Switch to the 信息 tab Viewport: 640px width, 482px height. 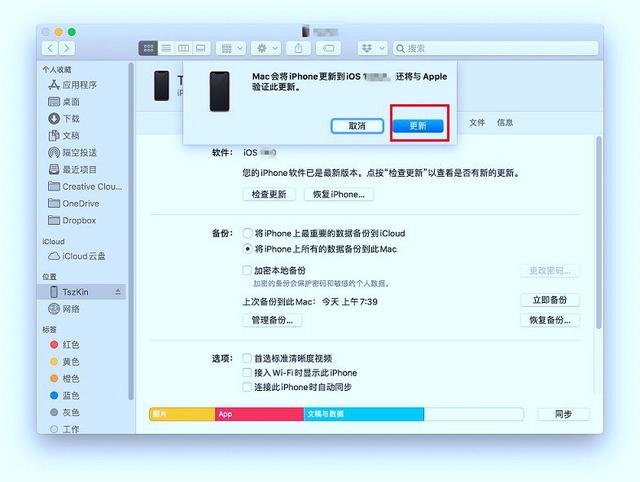[x=505, y=122]
